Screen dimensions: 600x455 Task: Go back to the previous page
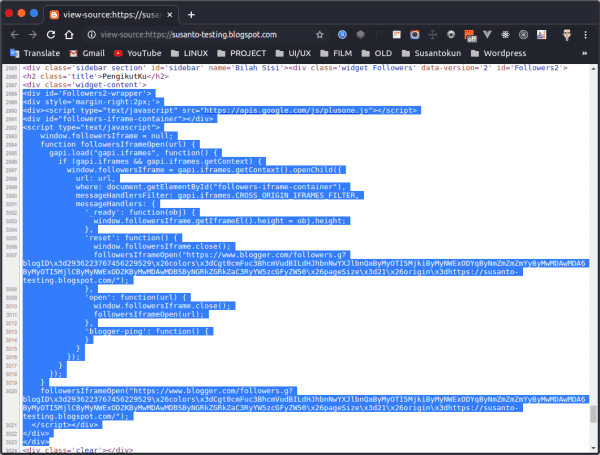[15, 35]
